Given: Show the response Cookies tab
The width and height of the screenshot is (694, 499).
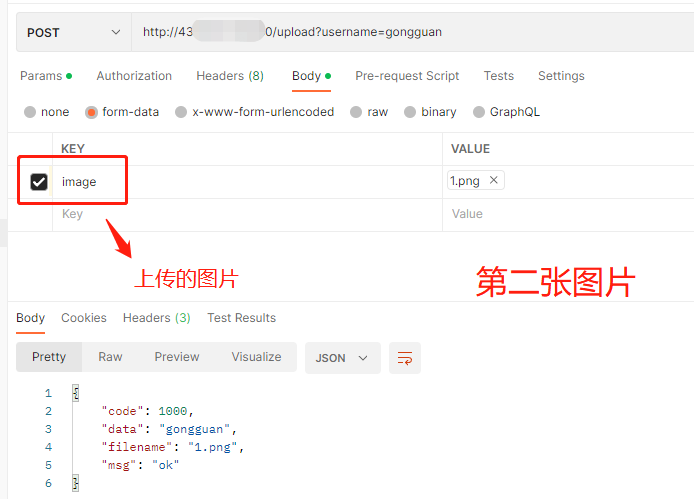Looking at the screenshot, I should click(84, 318).
